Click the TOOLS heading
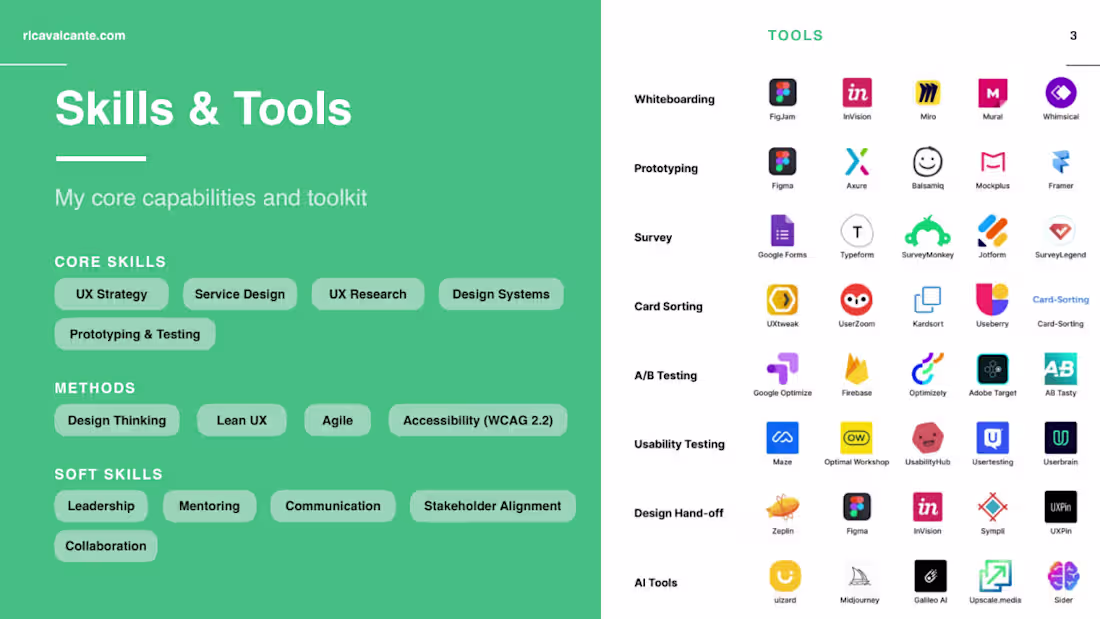This screenshot has height=619, width=1100. click(x=796, y=35)
